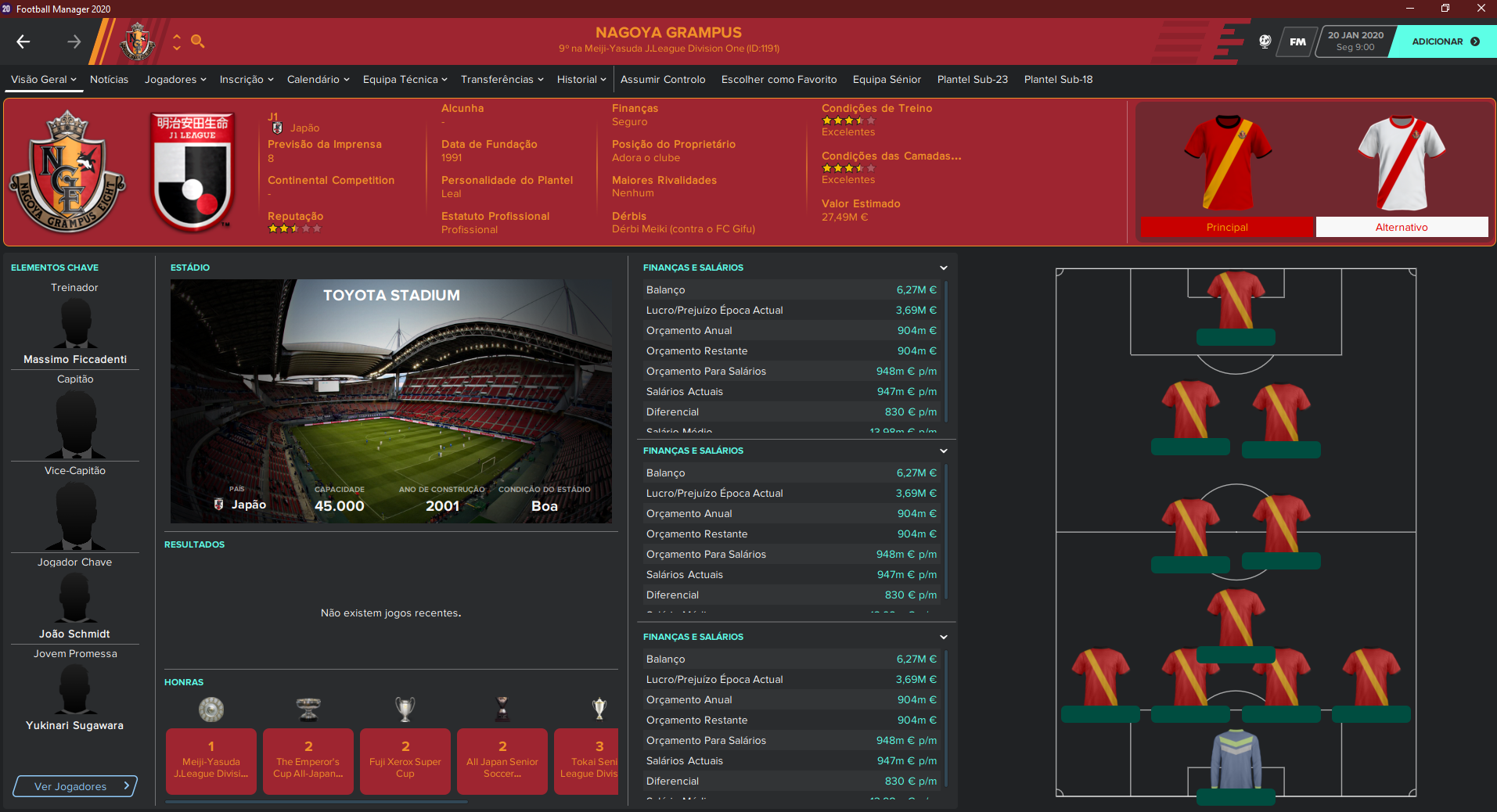Open Yukinari Sugawara's profile
The width and height of the screenshot is (1497, 812).
pyautogui.click(x=75, y=725)
